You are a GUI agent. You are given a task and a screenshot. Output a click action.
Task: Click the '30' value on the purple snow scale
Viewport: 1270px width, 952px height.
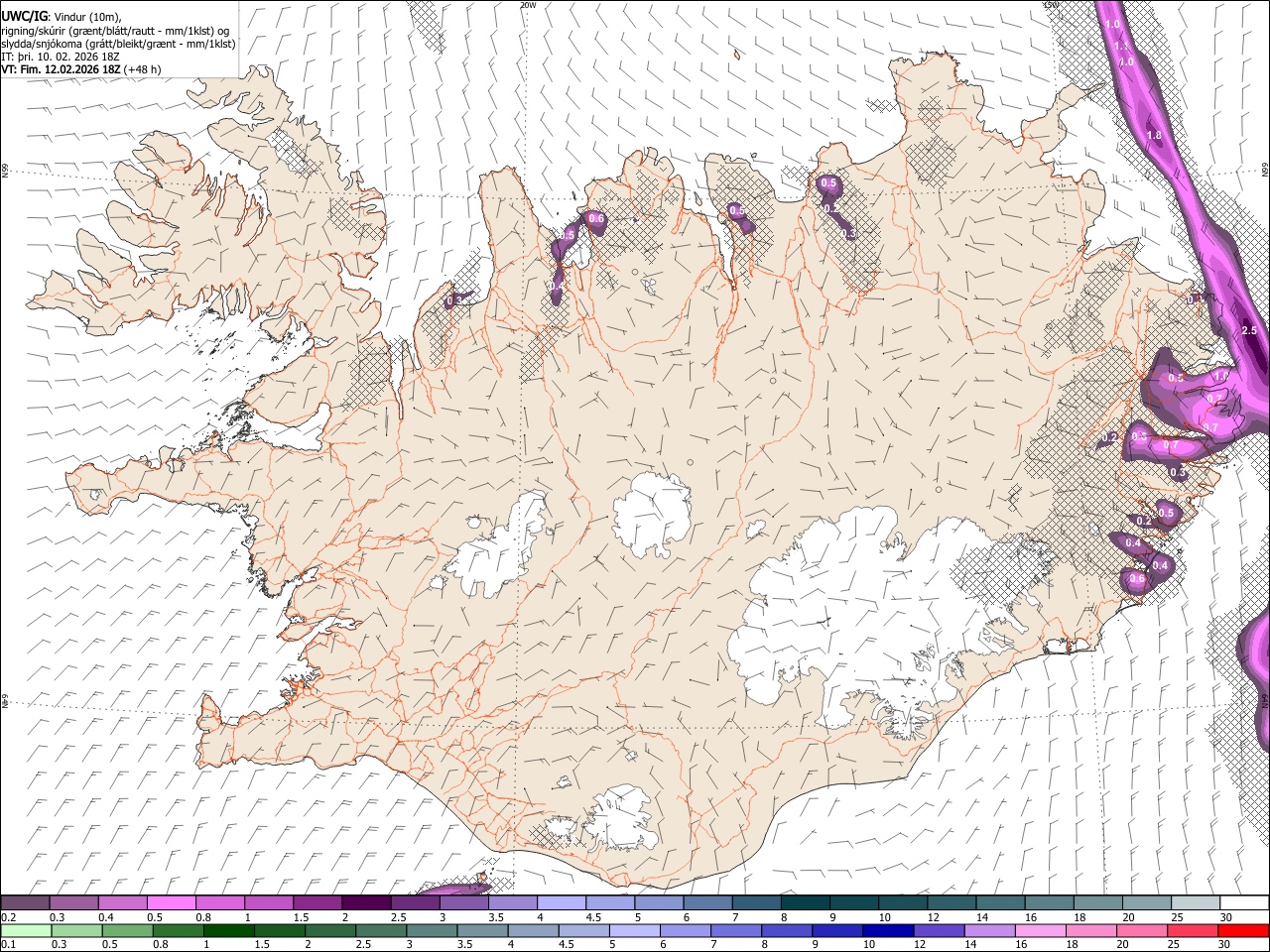pyautogui.click(x=1225, y=917)
